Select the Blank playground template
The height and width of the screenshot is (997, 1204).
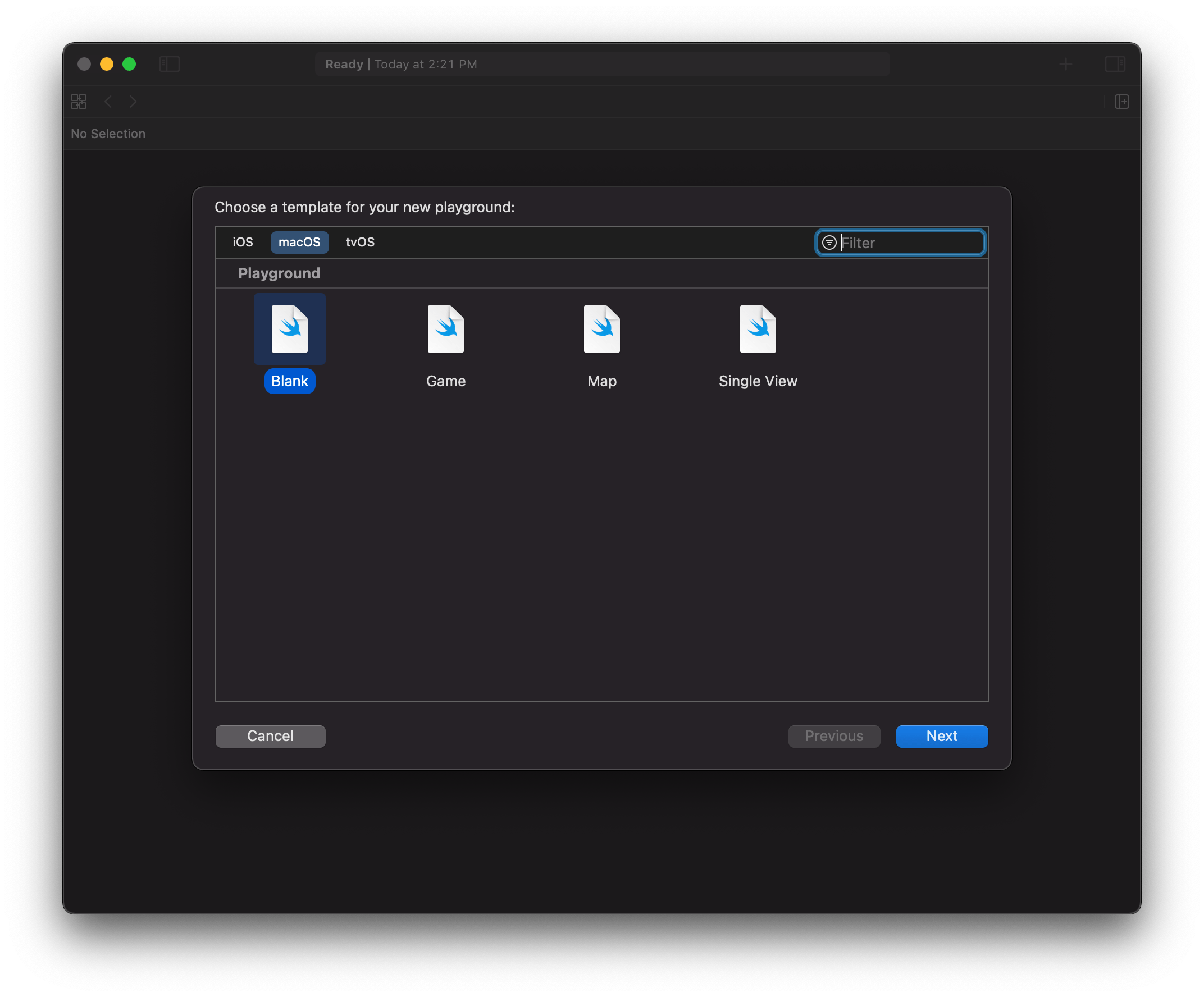click(x=290, y=329)
